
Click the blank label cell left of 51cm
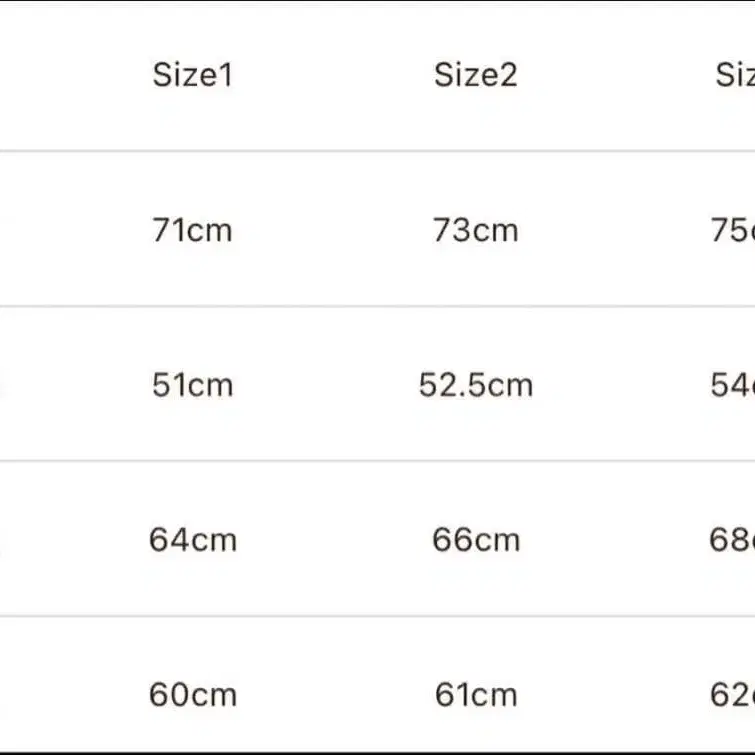coord(40,385)
